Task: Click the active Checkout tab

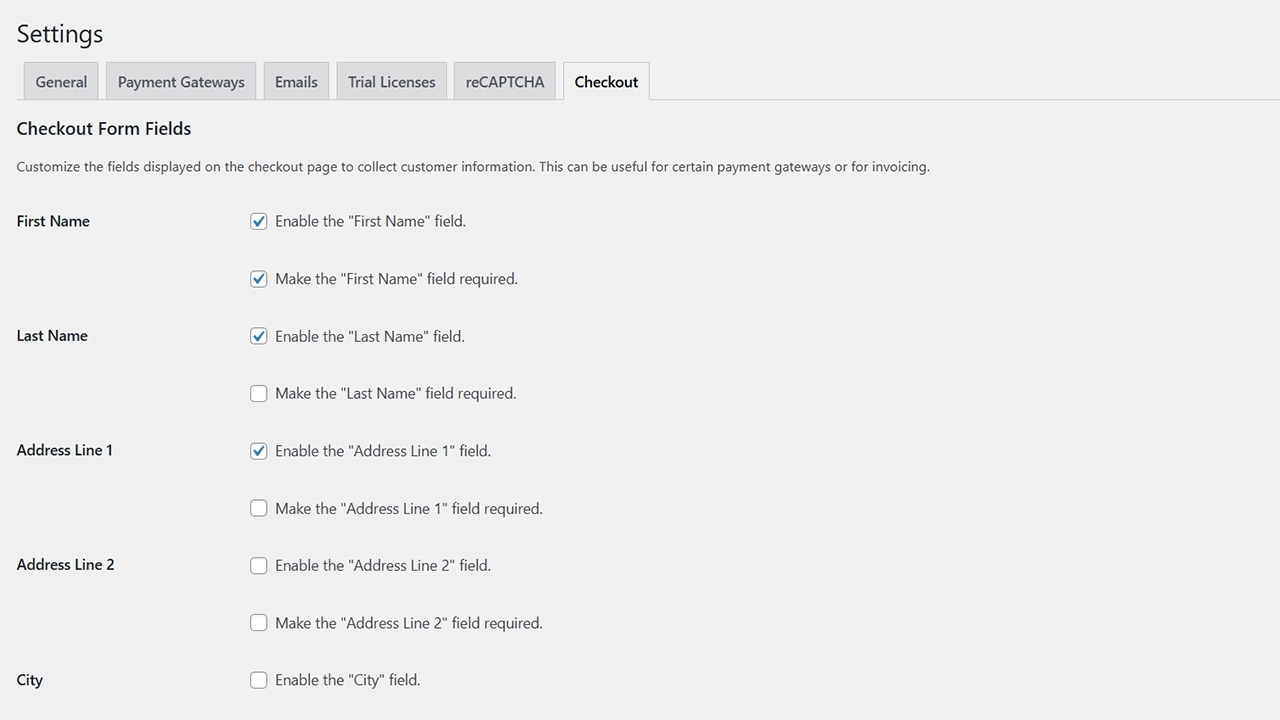Action: click(606, 82)
